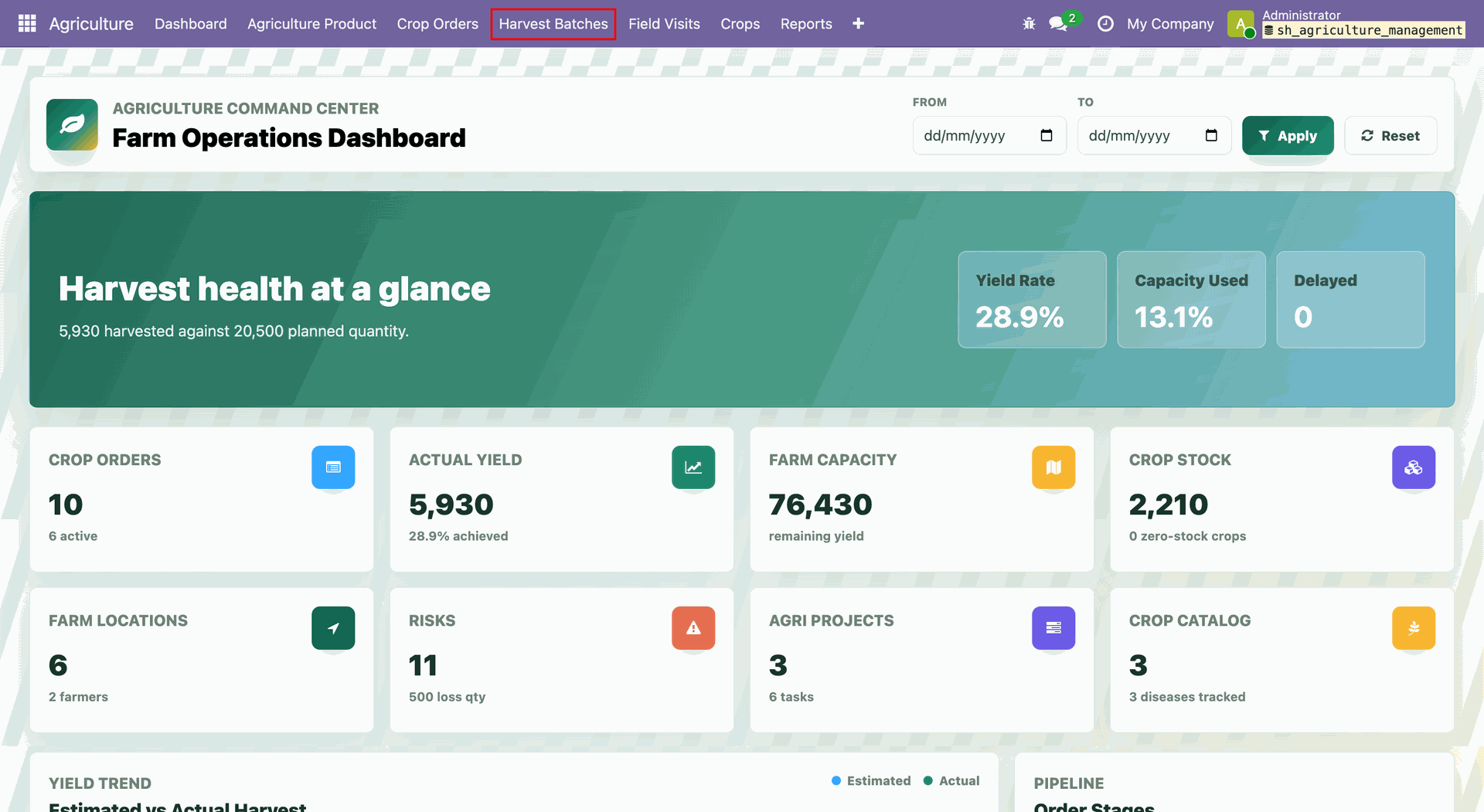Toggle the Estimated legend item
This screenshot has width=1484, height=812.
click(x=871, y=781)
